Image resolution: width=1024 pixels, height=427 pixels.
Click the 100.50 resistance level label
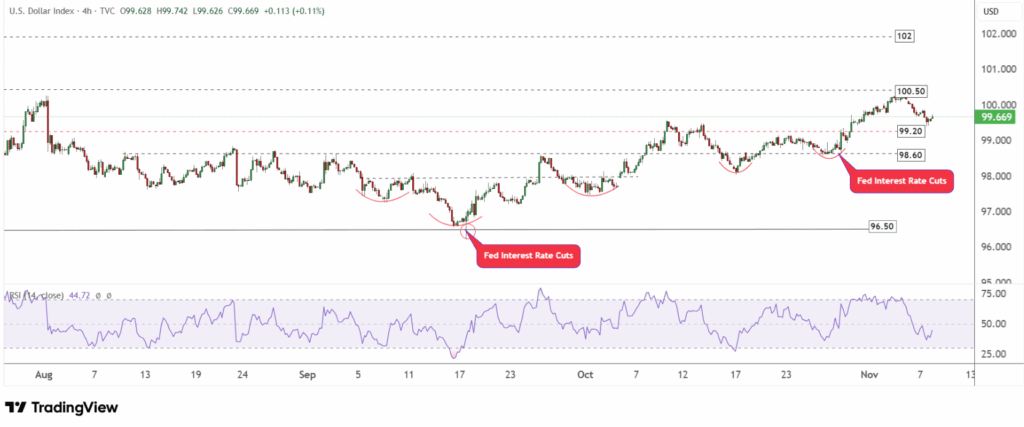click(910, 90)
